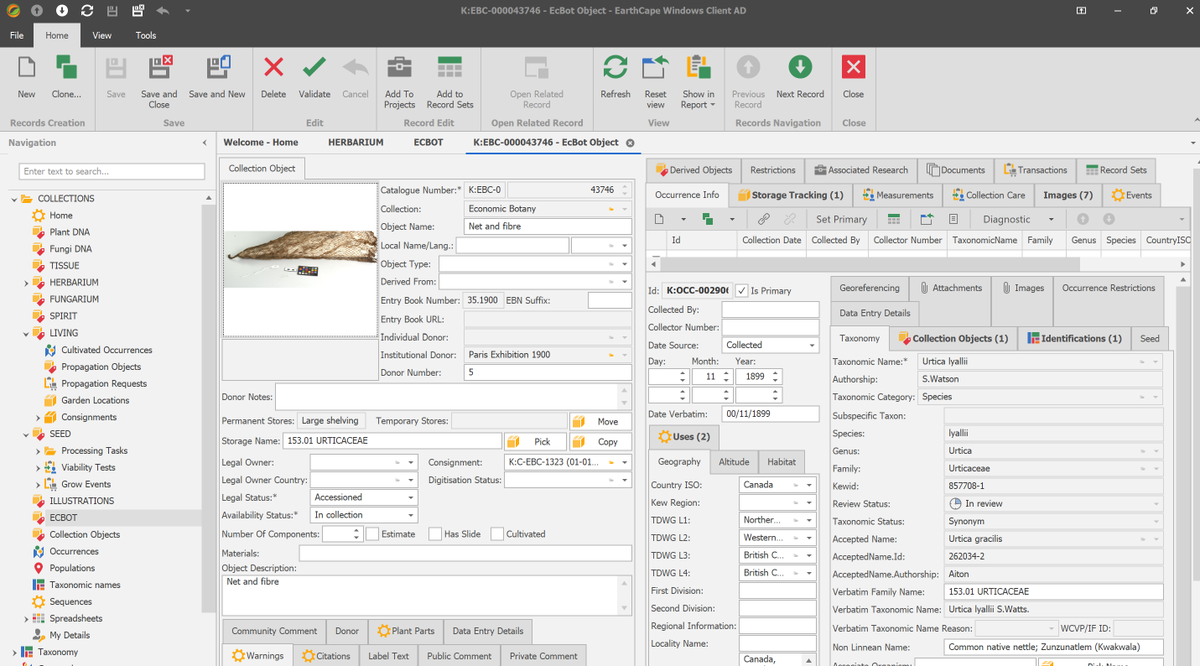Open the Collection dropdown

point(625,209)
